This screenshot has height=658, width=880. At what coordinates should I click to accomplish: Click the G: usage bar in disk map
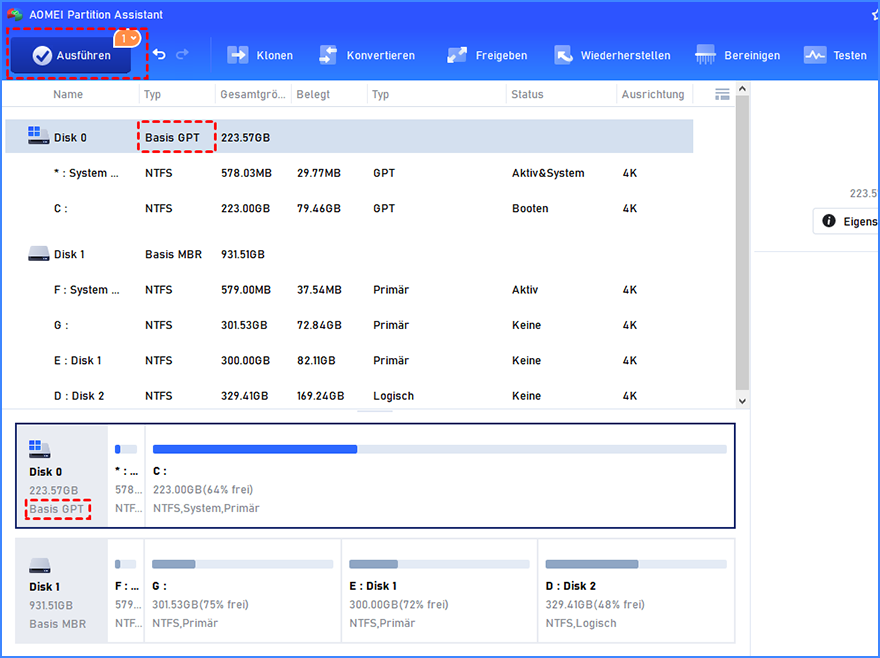[x=242, y=564]
